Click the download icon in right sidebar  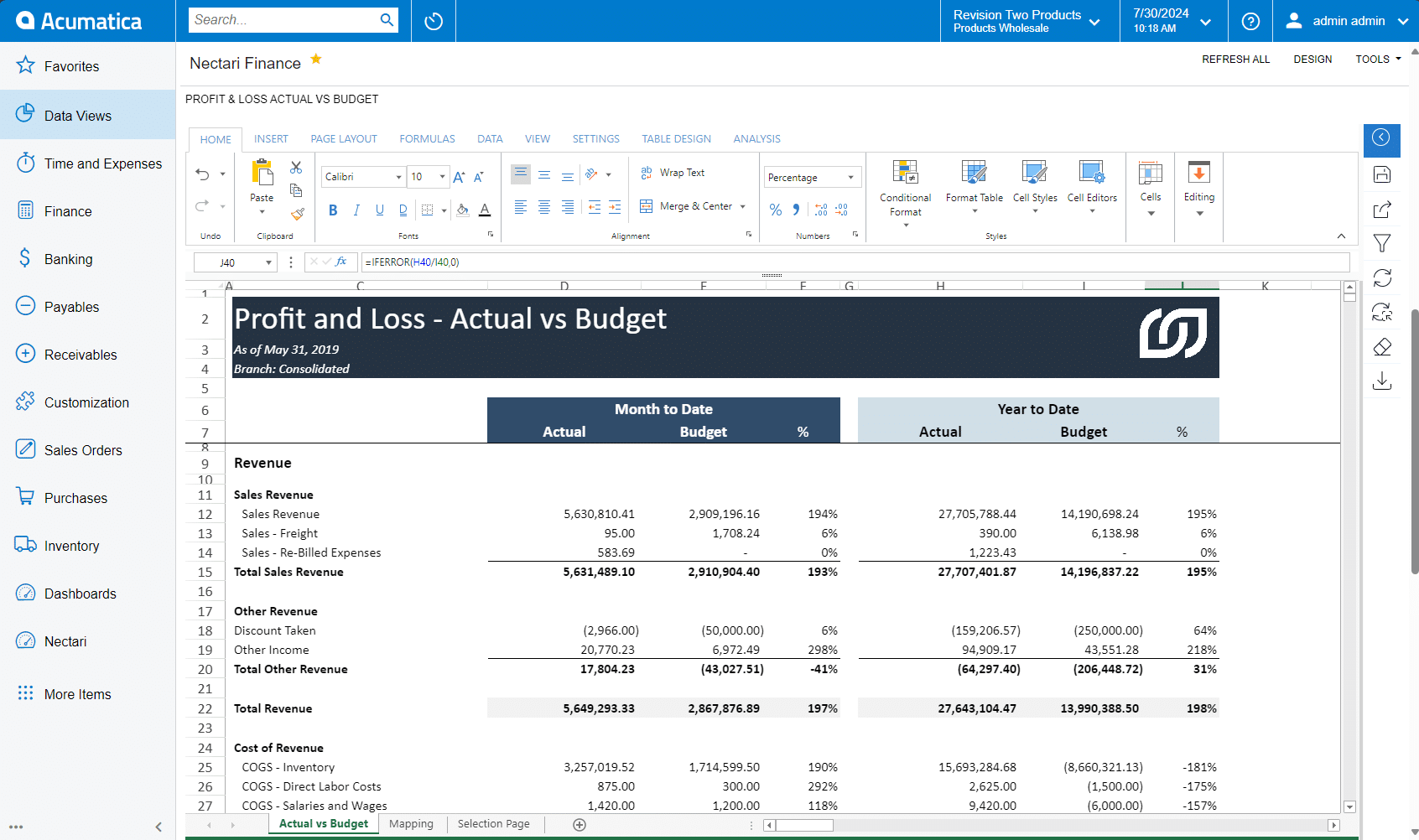[1382, 381]
